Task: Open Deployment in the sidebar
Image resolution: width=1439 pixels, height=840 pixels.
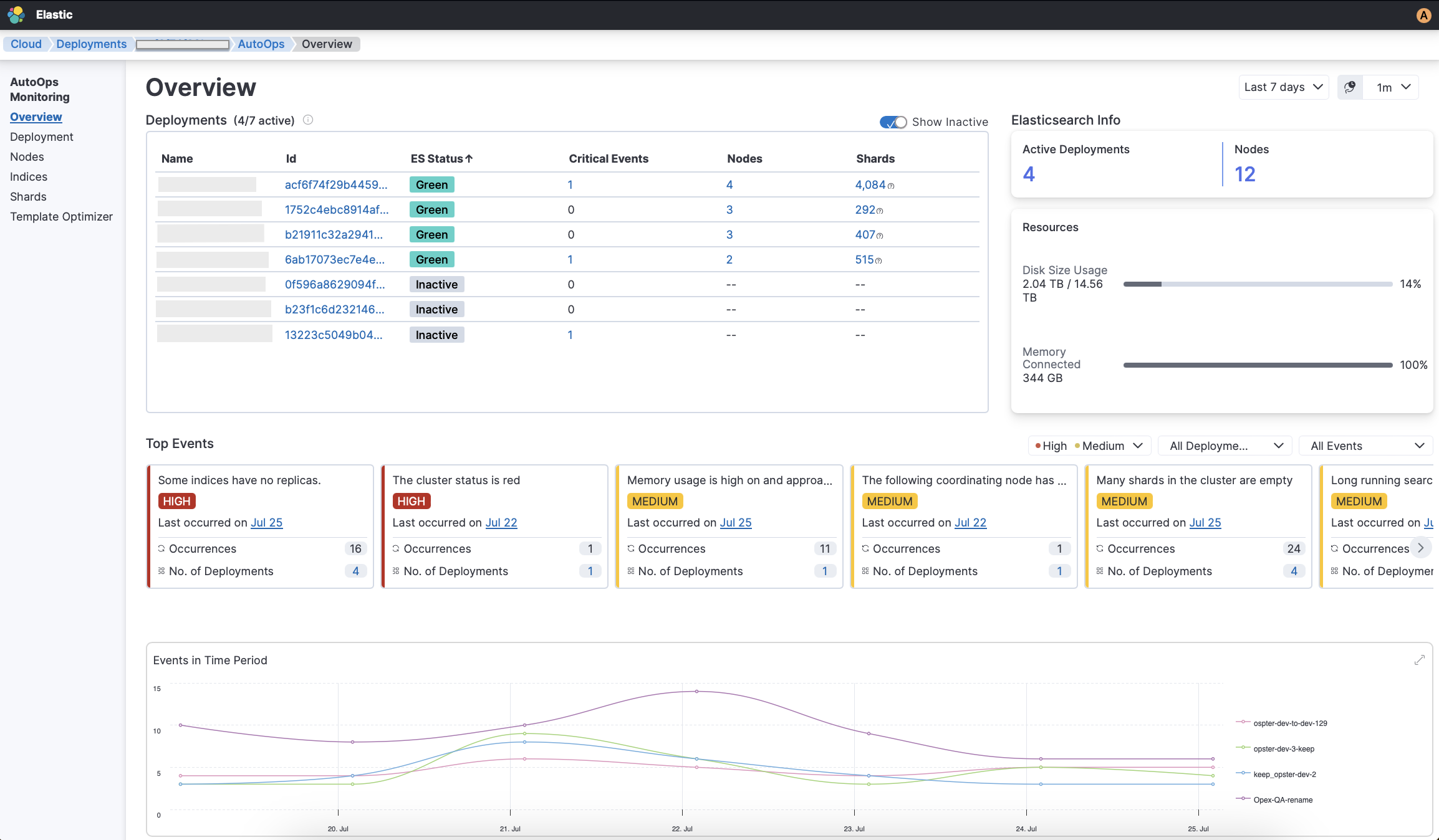Action: coord(41,136)
